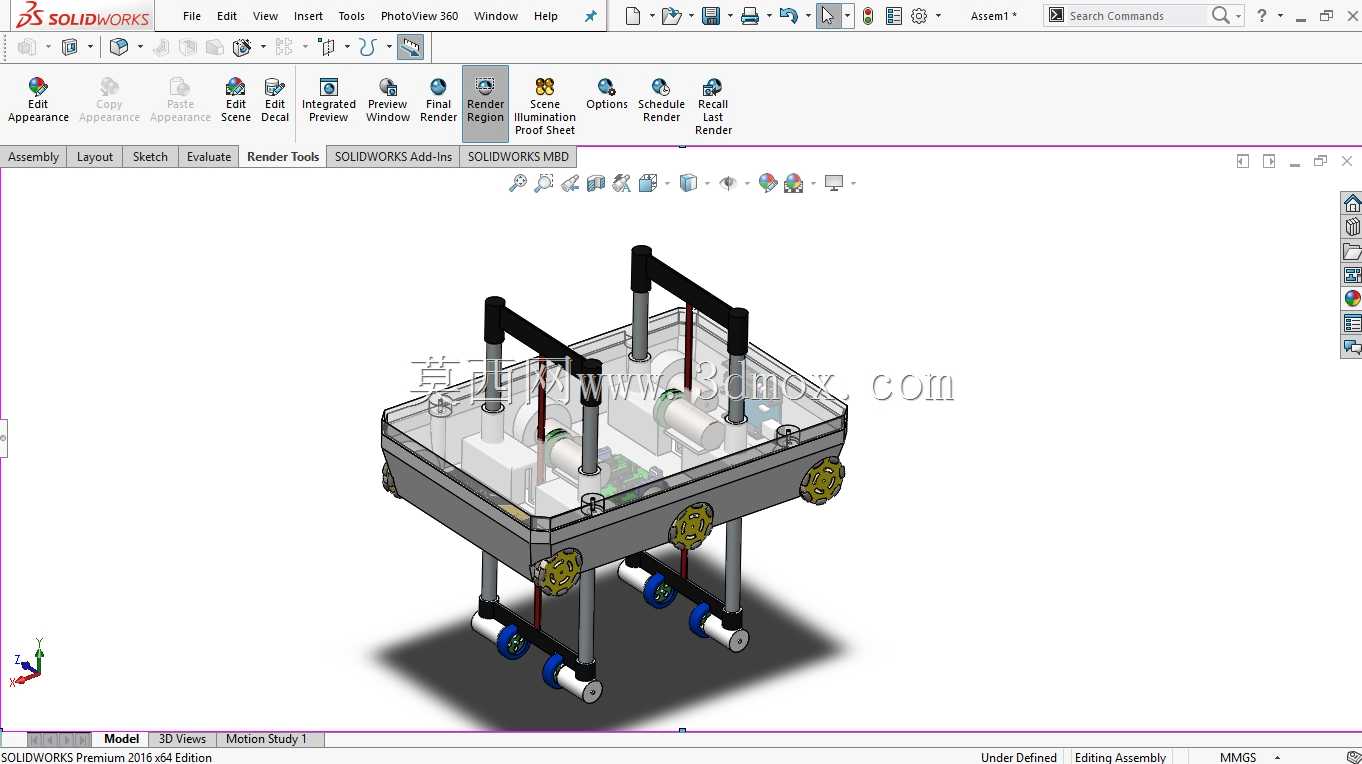Image resolution: width=1362 pixels, height=764 pixels.
Task: Start Final Render
Action: tap(438, 101)
